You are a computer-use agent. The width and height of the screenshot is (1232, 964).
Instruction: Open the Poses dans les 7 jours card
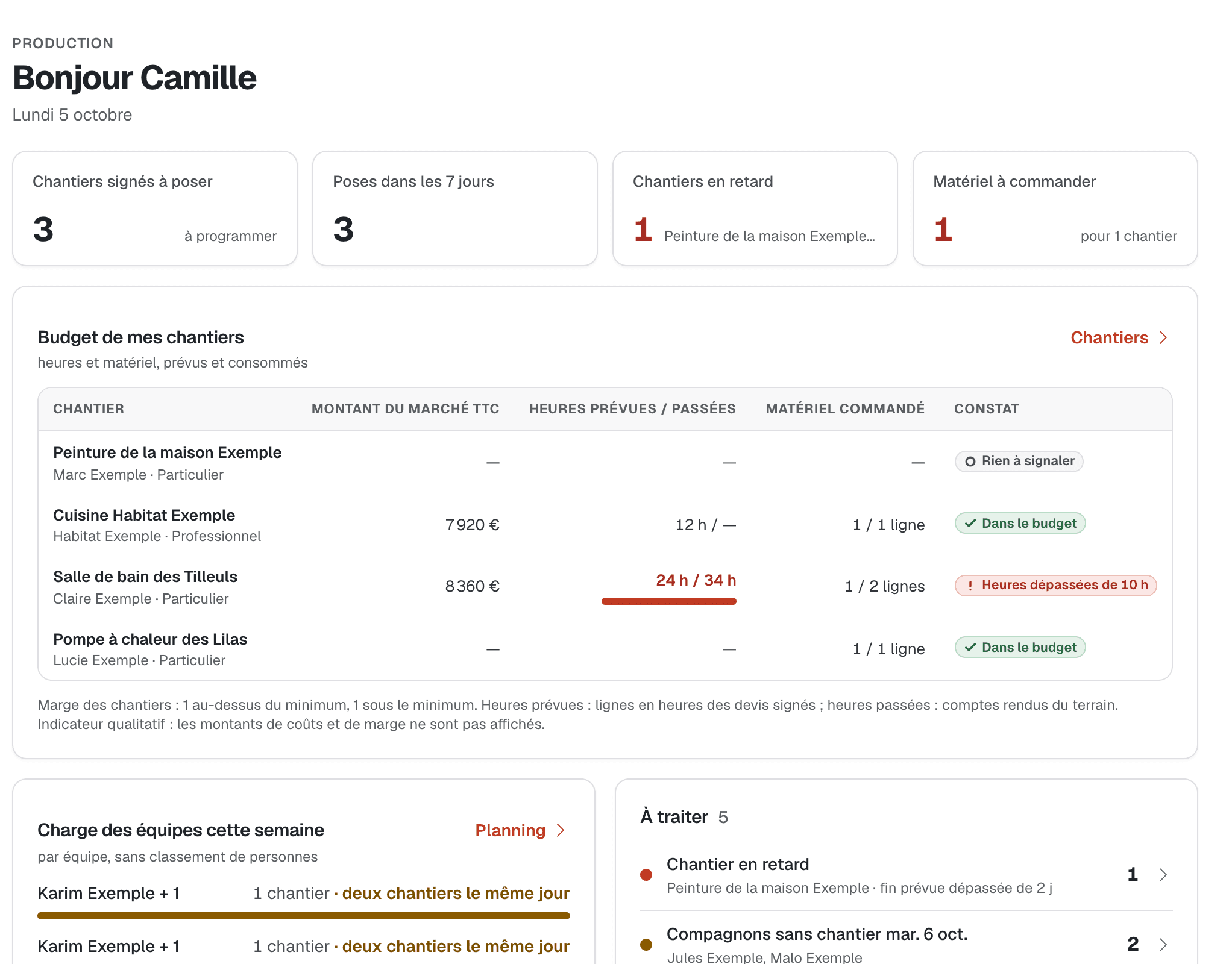point(455,208)
